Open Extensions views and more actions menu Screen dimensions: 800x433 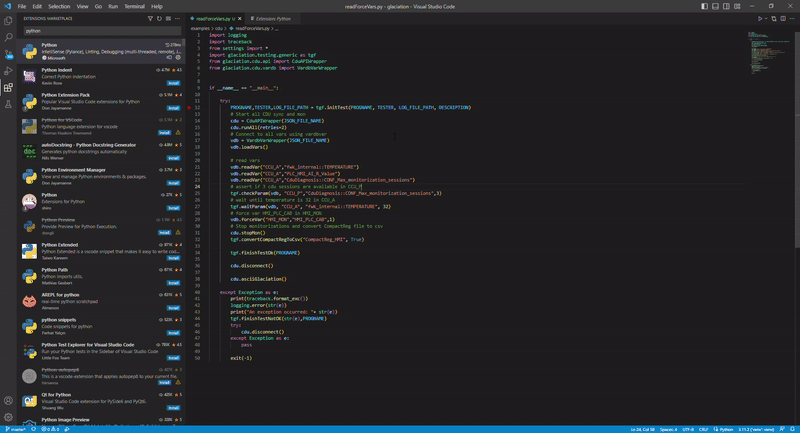[x=178, y=18]
